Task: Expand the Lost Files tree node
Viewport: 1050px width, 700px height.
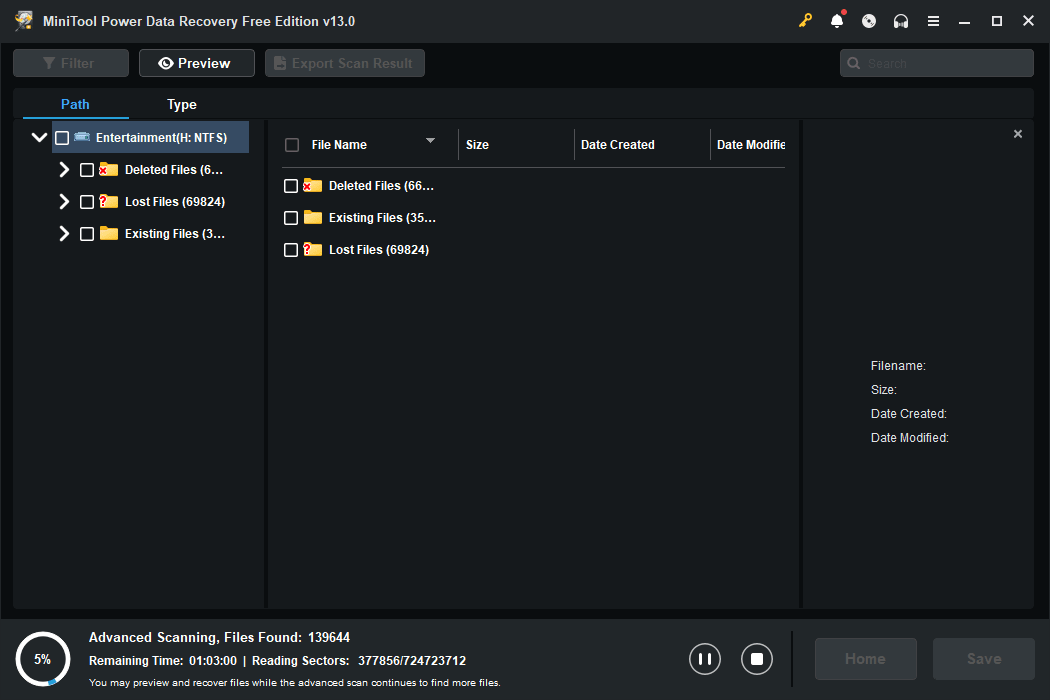Action: [x=64, y=202]
